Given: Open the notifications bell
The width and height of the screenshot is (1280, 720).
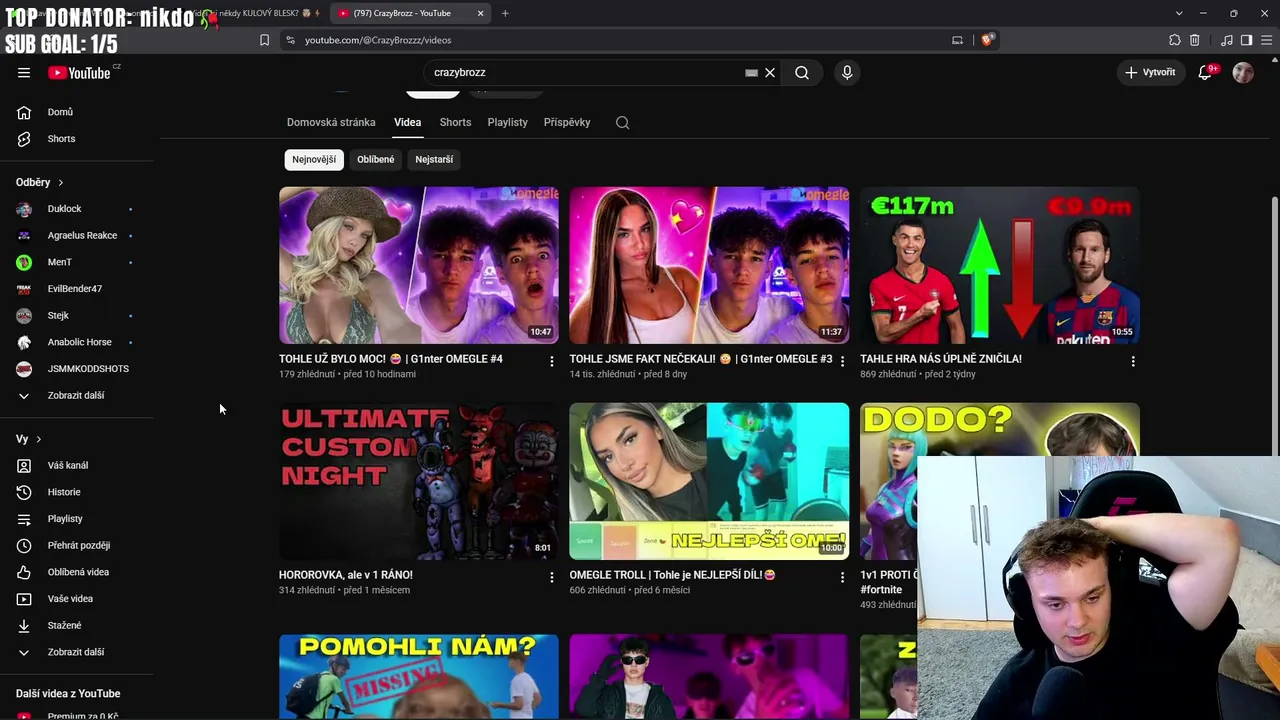Looking at the screenshot, I should pos(1205,72).
